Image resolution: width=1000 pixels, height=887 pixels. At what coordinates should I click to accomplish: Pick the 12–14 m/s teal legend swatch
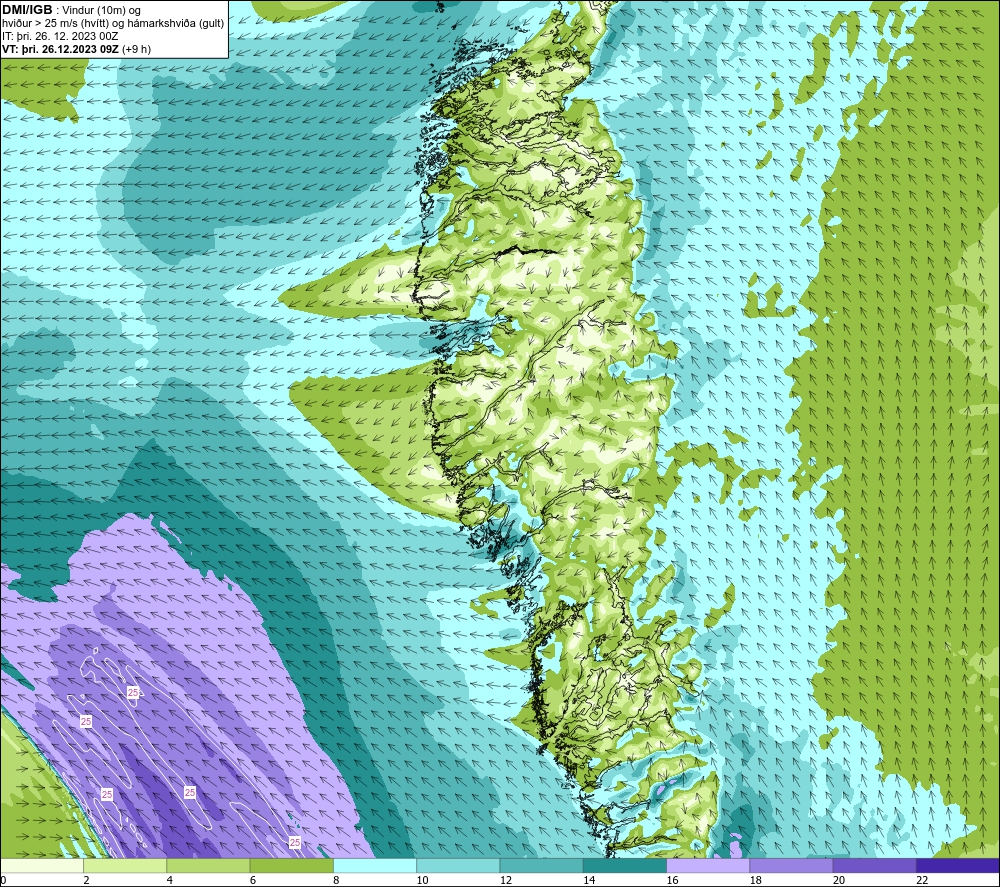tap(541, 865)
